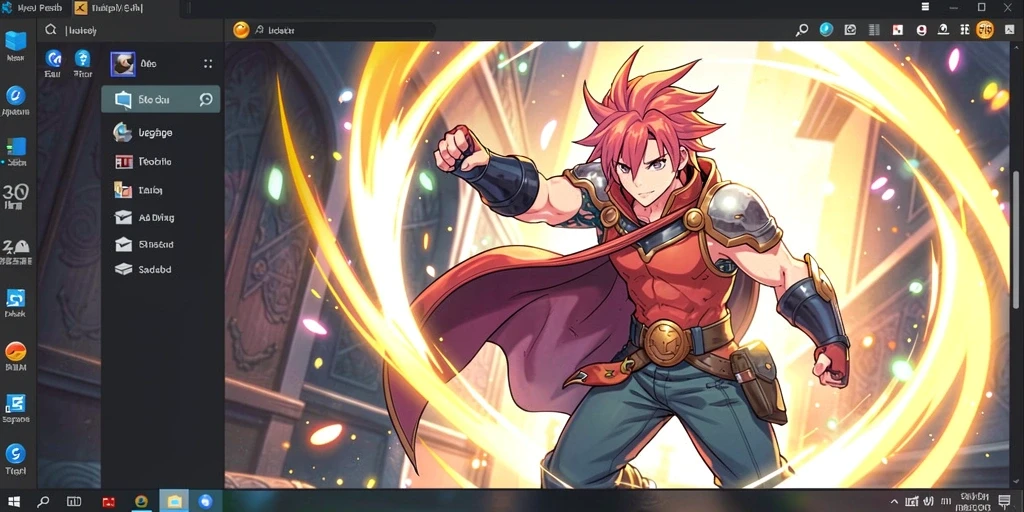Open the Sadabd item in side panel
This screenshot has height=512, width=1024.
[161, 269]
